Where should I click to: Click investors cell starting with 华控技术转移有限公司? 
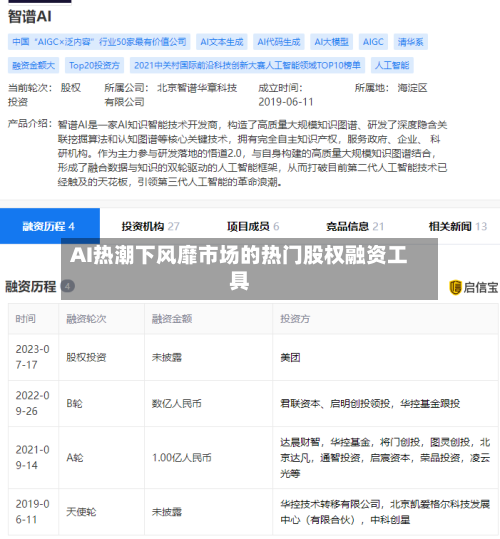click(x=385, y=512)
